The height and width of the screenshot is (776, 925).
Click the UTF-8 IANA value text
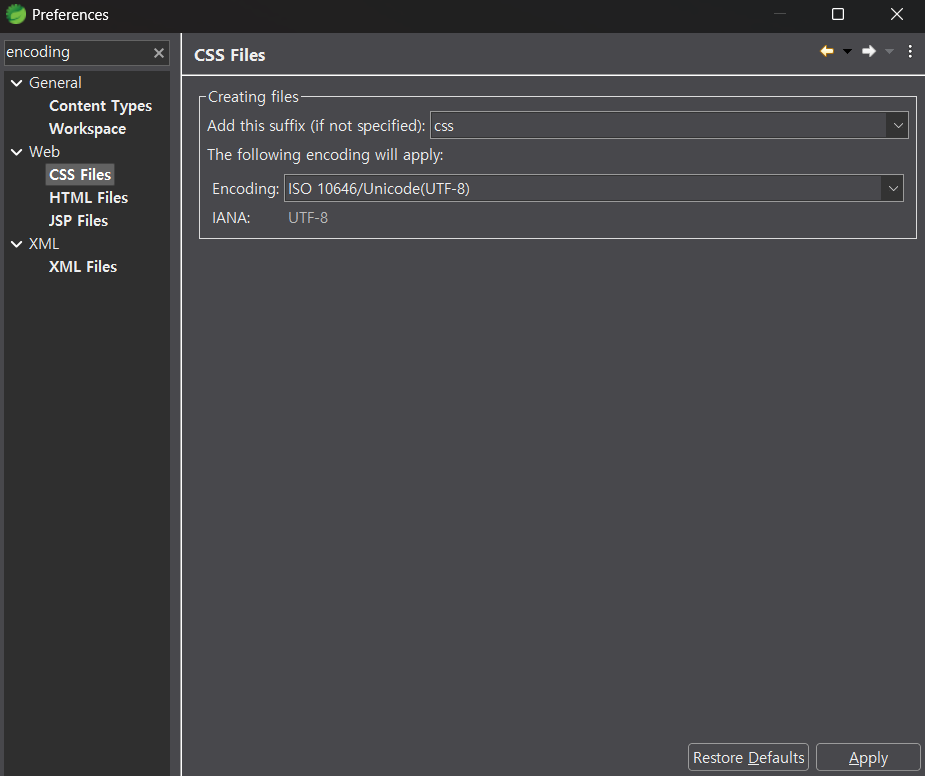(x=308, y=218)
